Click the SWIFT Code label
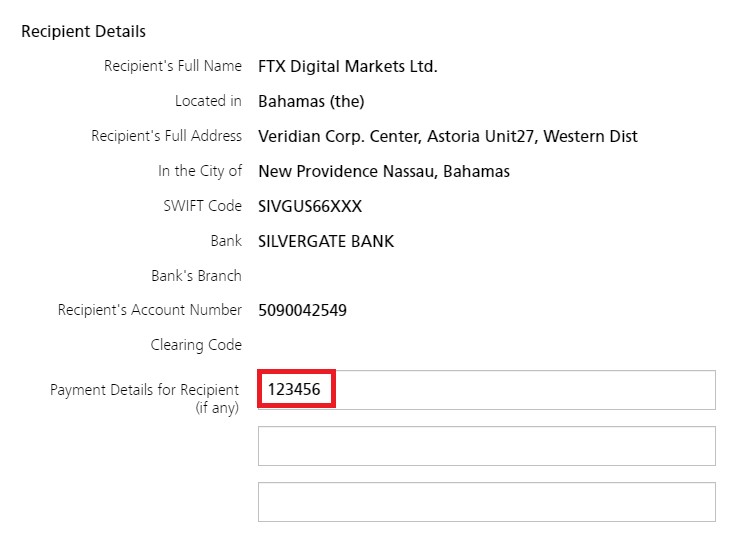Screen dimensions: 737x533 click(203, 206)
